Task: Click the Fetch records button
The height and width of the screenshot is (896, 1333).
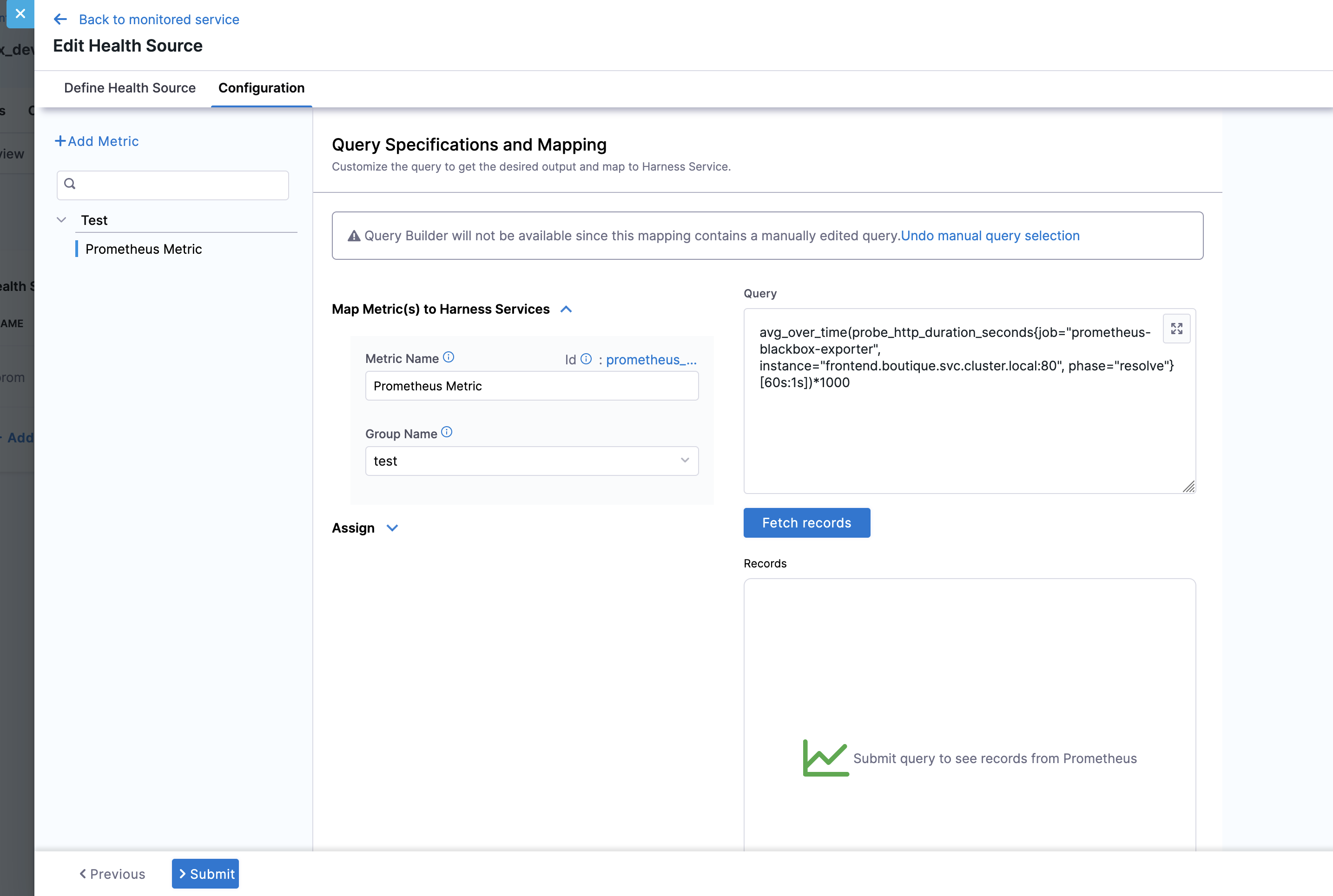Action: [x=806, y=522]
